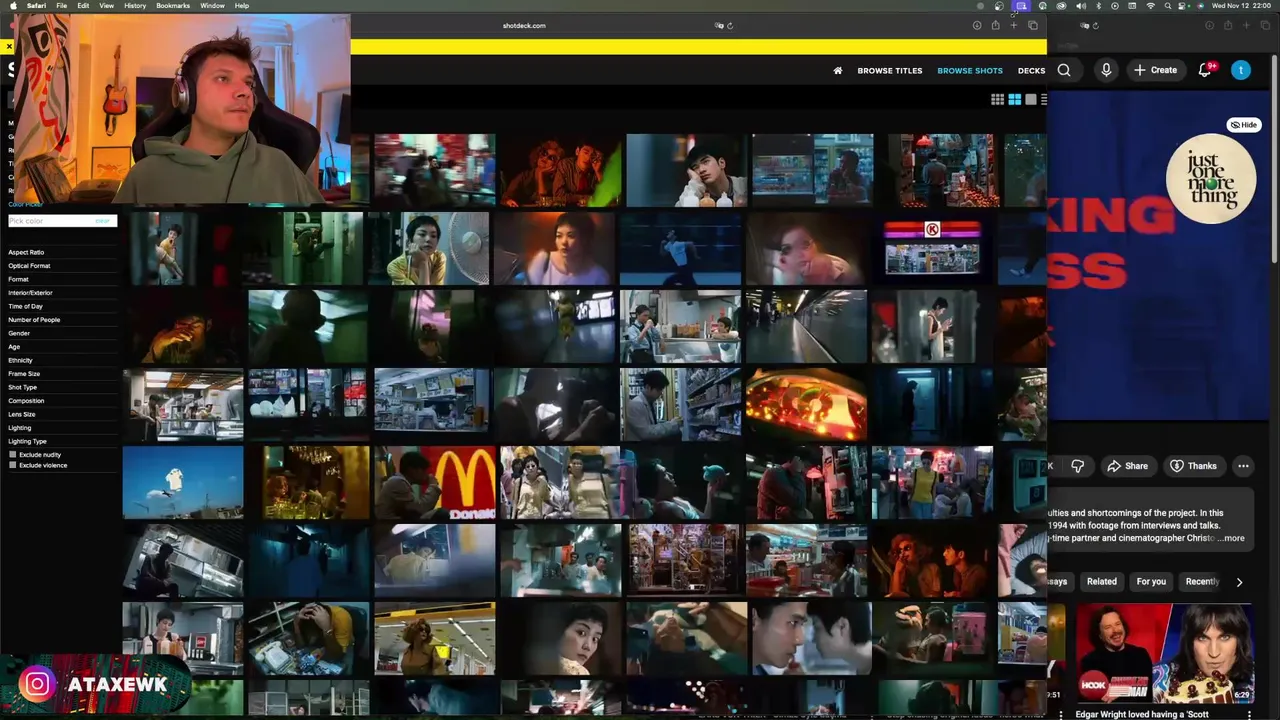Open tab overview in YouTube Safari window
Viewport: 1280px width, 720px height.
tap(1265, 25)
